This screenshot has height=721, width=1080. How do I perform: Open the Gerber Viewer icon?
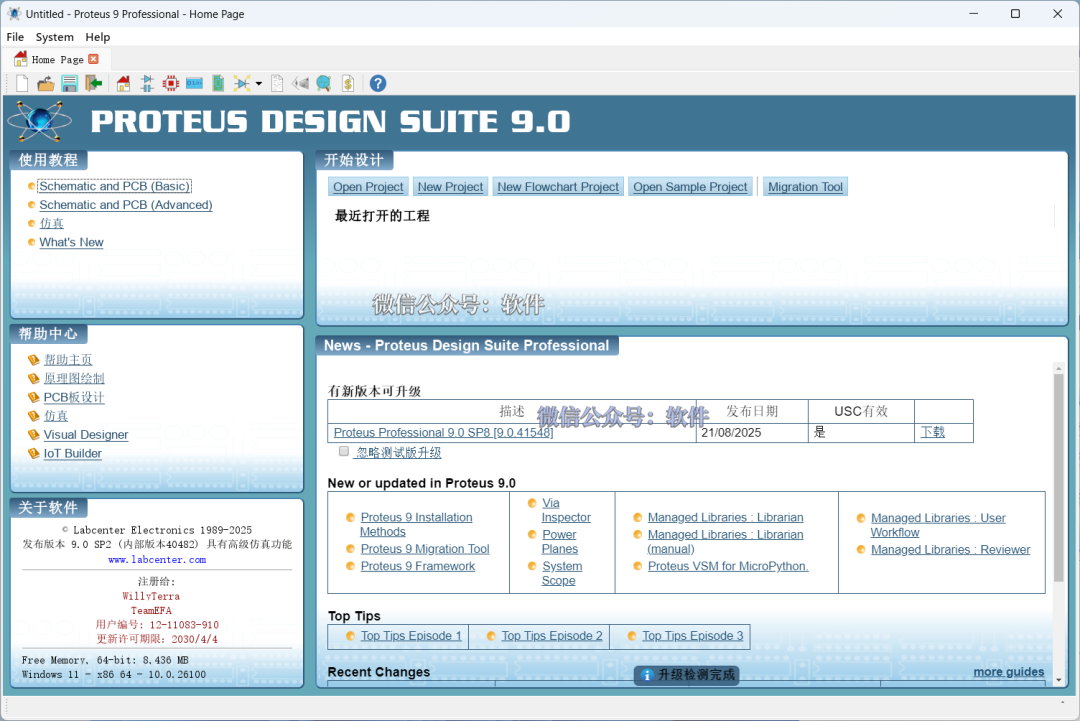tap(218, 83)
